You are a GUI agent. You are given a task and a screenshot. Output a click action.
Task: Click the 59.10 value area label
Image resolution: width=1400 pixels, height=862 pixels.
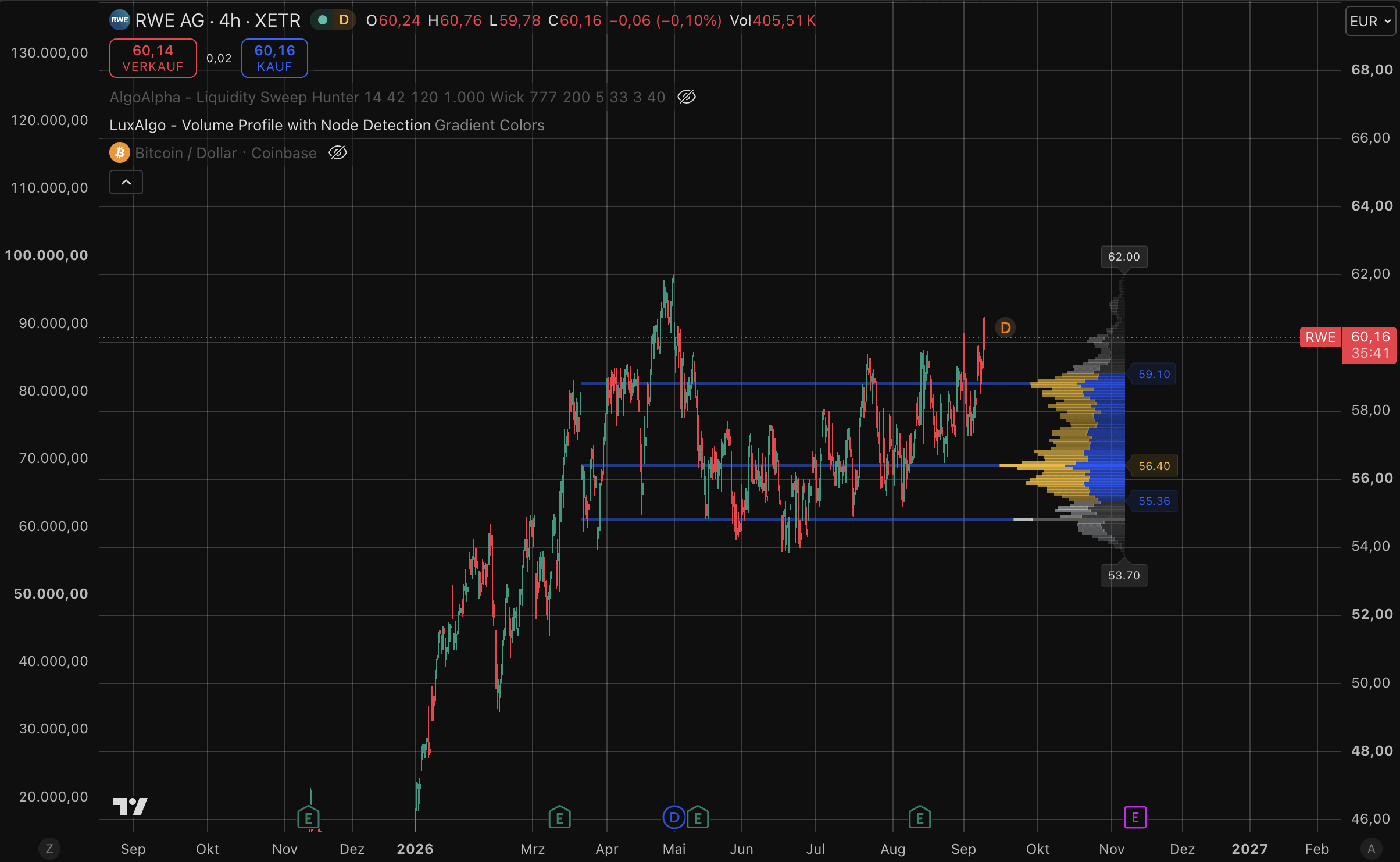point(1153,374)
